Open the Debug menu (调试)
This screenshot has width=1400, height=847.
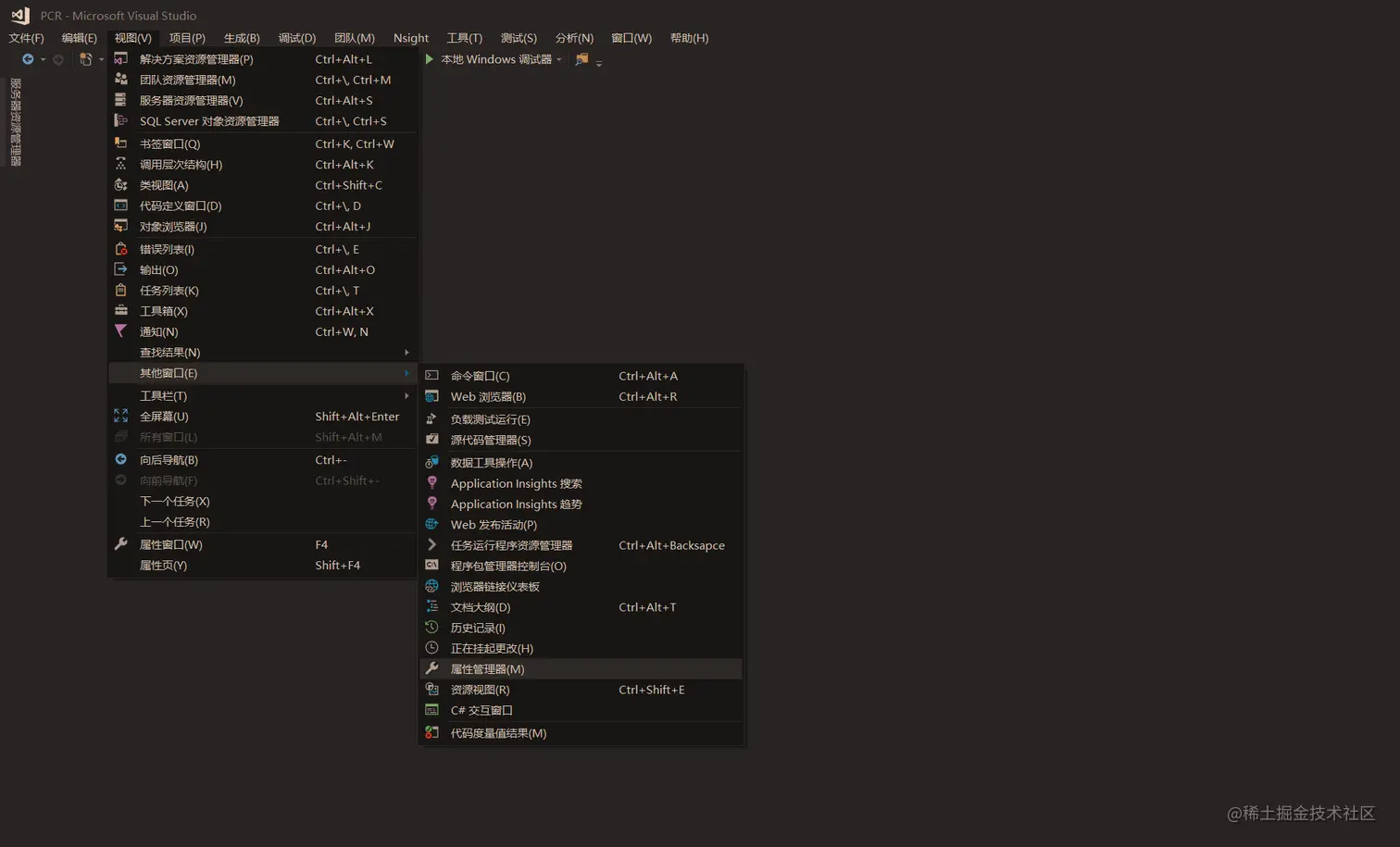[x=297, y=38]
